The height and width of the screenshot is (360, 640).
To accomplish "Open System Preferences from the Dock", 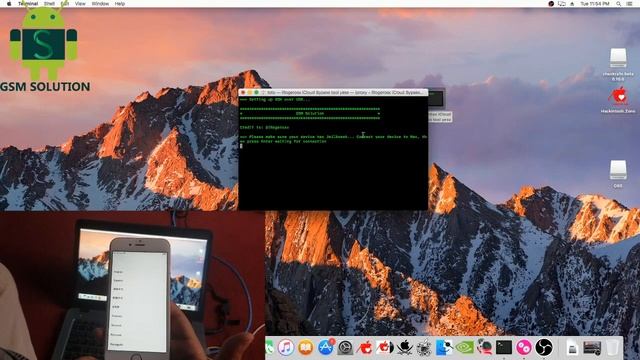I will click(x=345, y=348).
